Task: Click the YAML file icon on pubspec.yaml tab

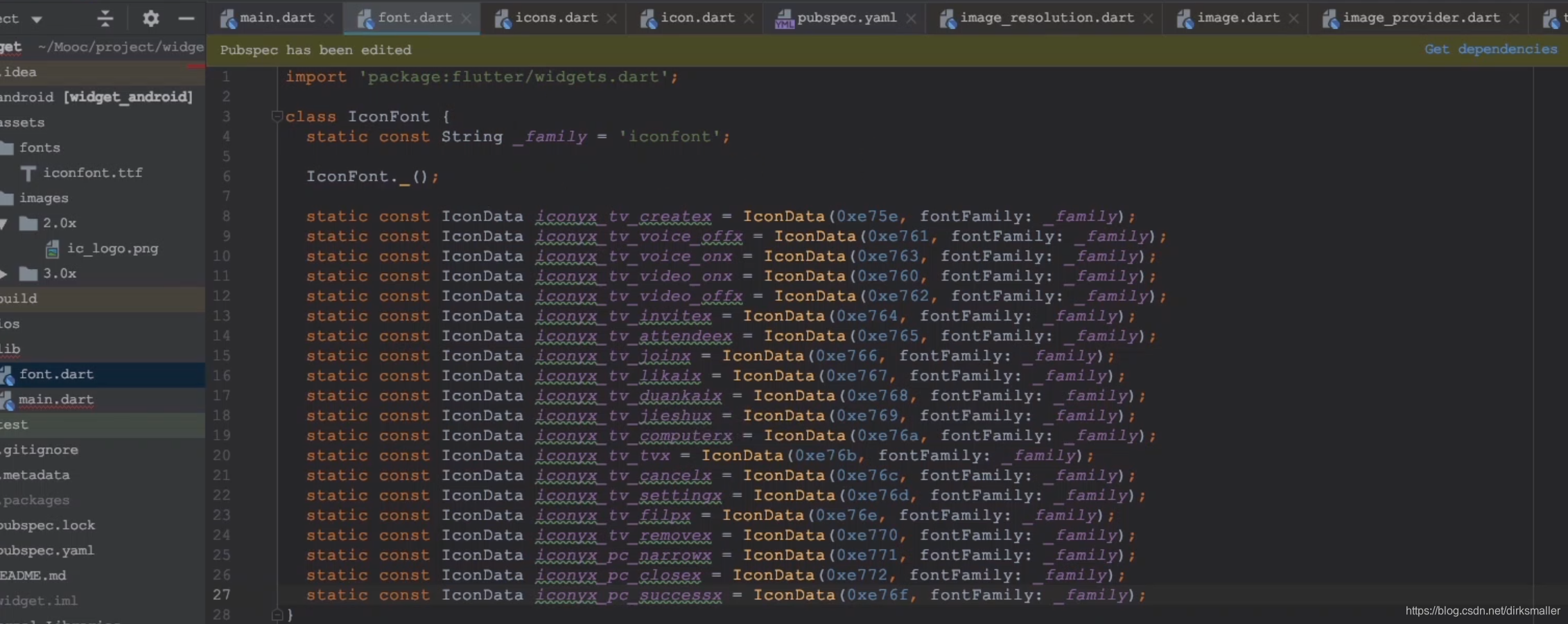Action: [784, 19]
